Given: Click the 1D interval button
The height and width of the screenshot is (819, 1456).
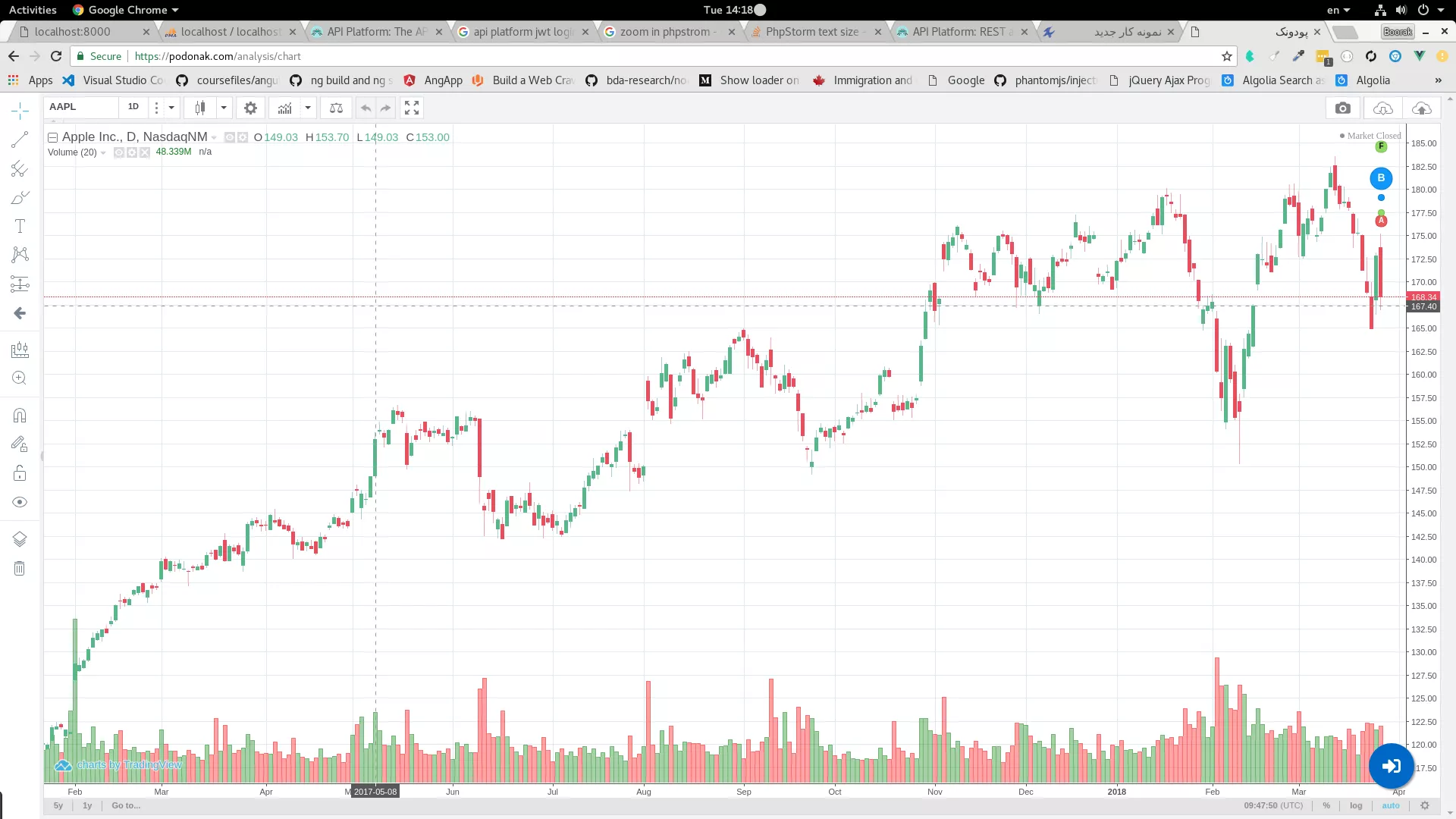Looking at the screenshot, I should (x=133, y=107).
